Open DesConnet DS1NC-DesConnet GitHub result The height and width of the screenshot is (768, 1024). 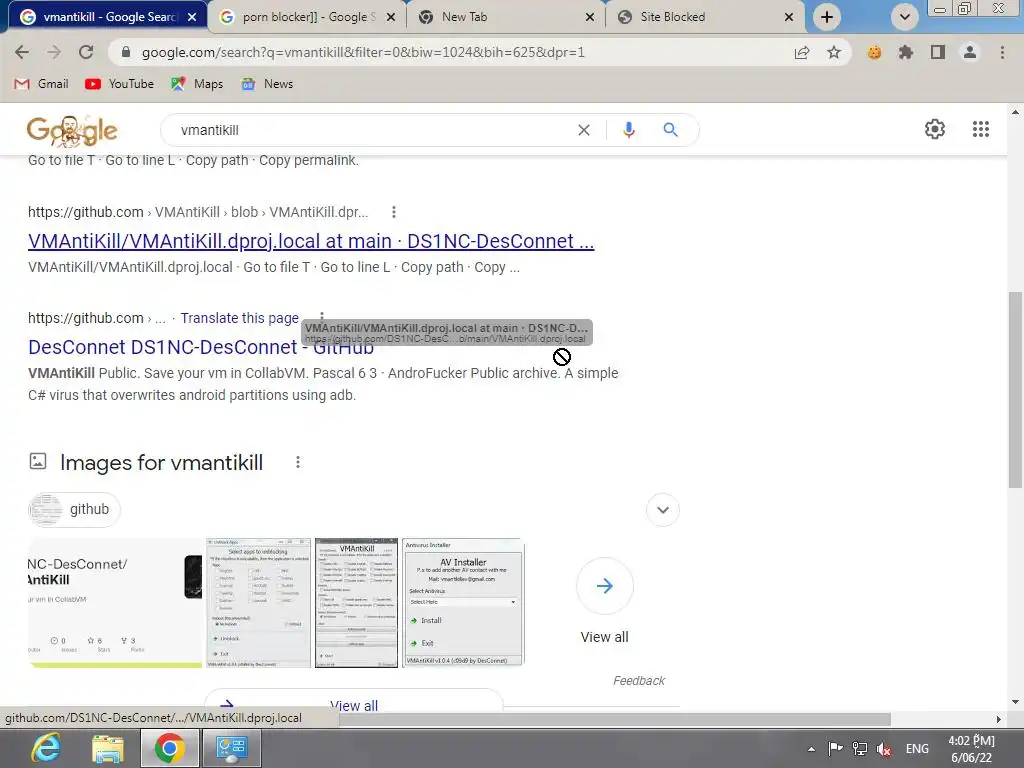coord(200,347)
